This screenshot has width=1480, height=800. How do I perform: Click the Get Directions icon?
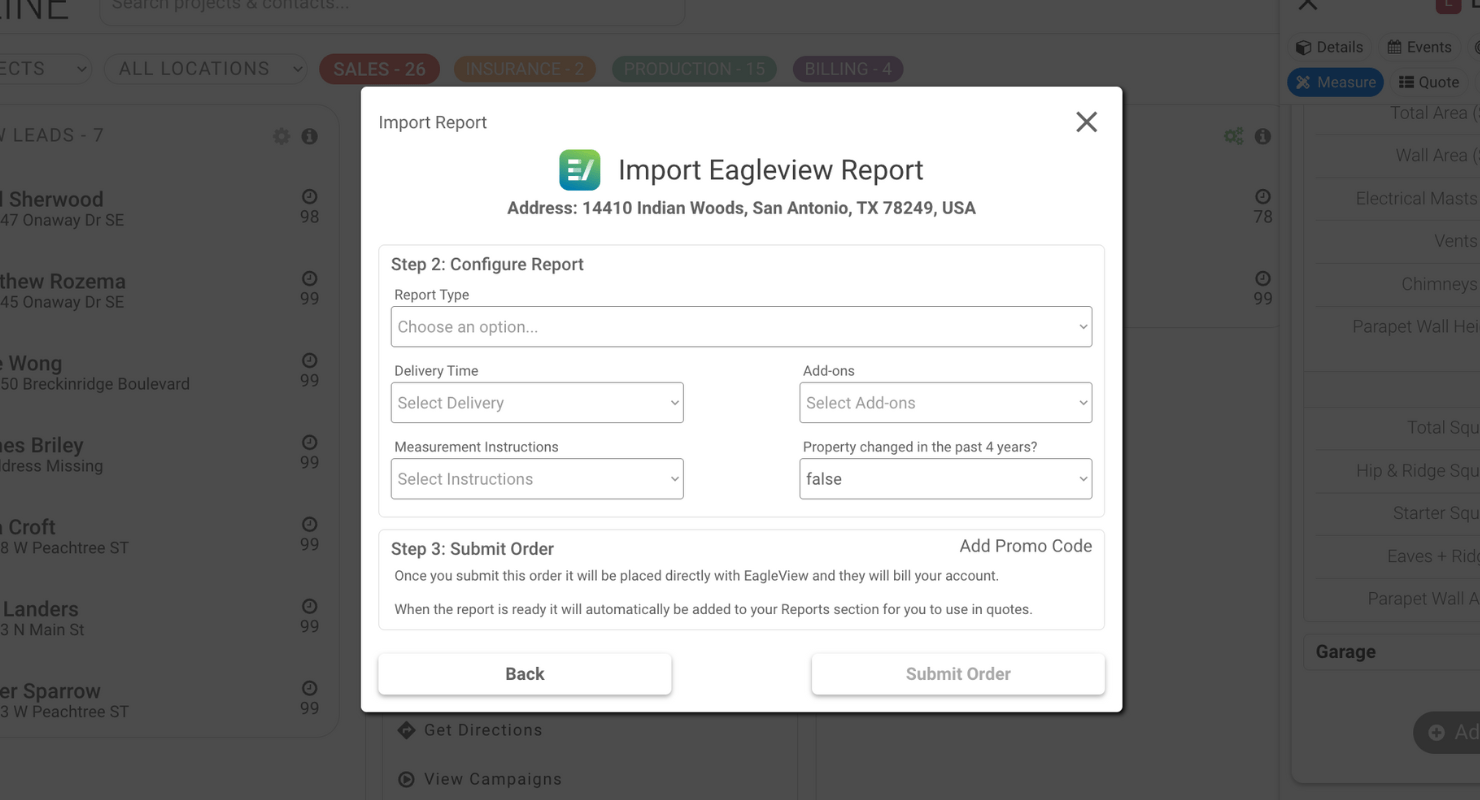(406, 730)
